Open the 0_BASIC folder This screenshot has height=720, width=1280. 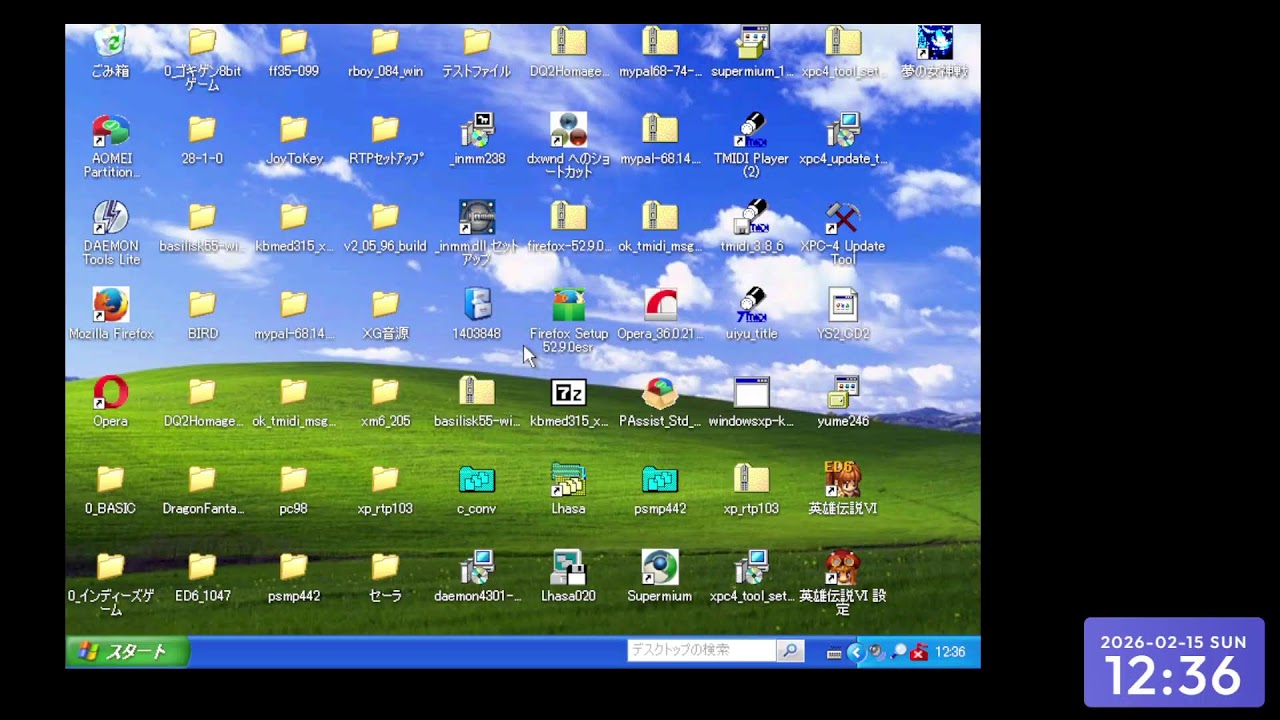[110, 479]
